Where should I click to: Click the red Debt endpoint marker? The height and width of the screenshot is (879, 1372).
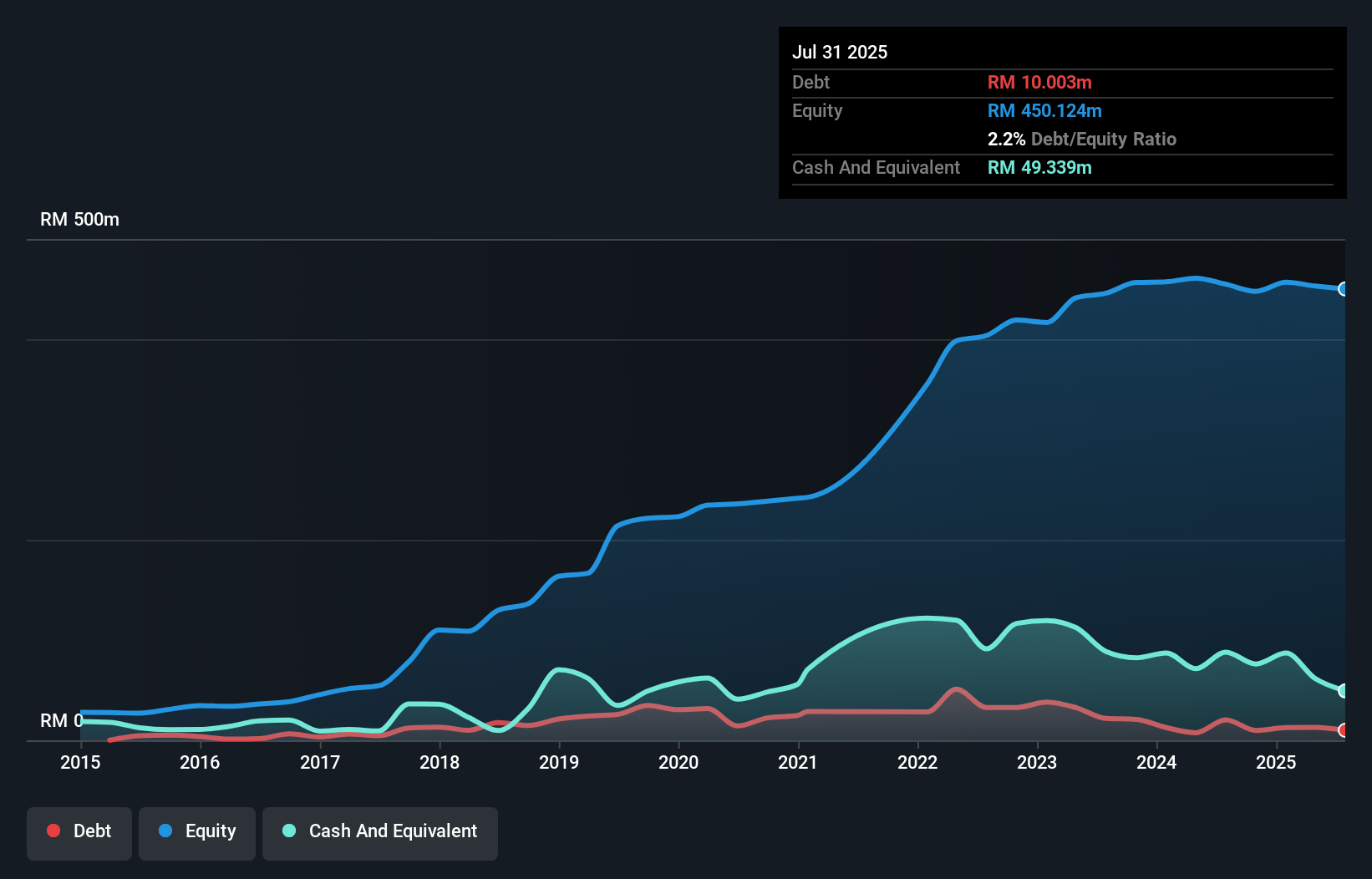(1343, 730)
